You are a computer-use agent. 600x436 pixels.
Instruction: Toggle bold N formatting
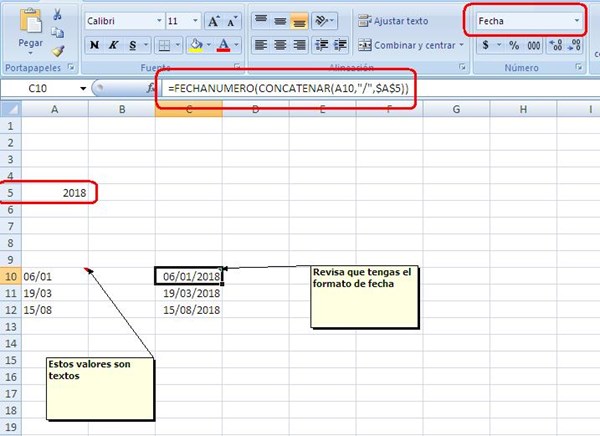click(94, 45)
